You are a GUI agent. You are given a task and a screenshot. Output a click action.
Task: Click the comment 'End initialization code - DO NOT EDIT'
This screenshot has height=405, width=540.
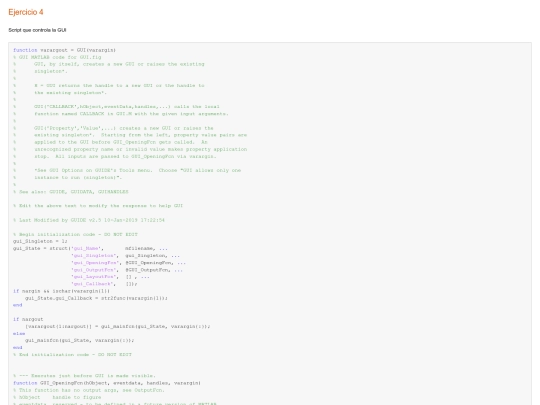click(72, 354)
